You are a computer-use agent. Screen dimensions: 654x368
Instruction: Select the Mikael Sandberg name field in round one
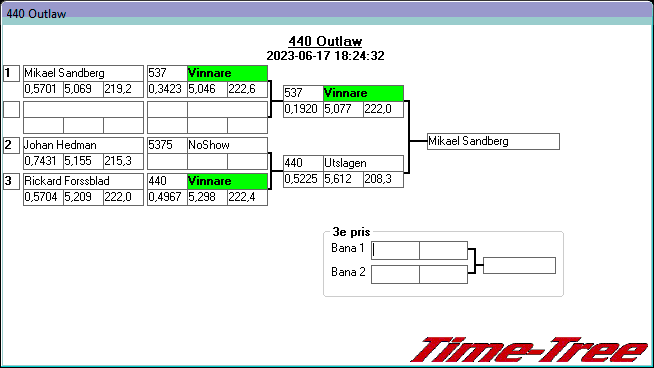click(x=83, y=73)
